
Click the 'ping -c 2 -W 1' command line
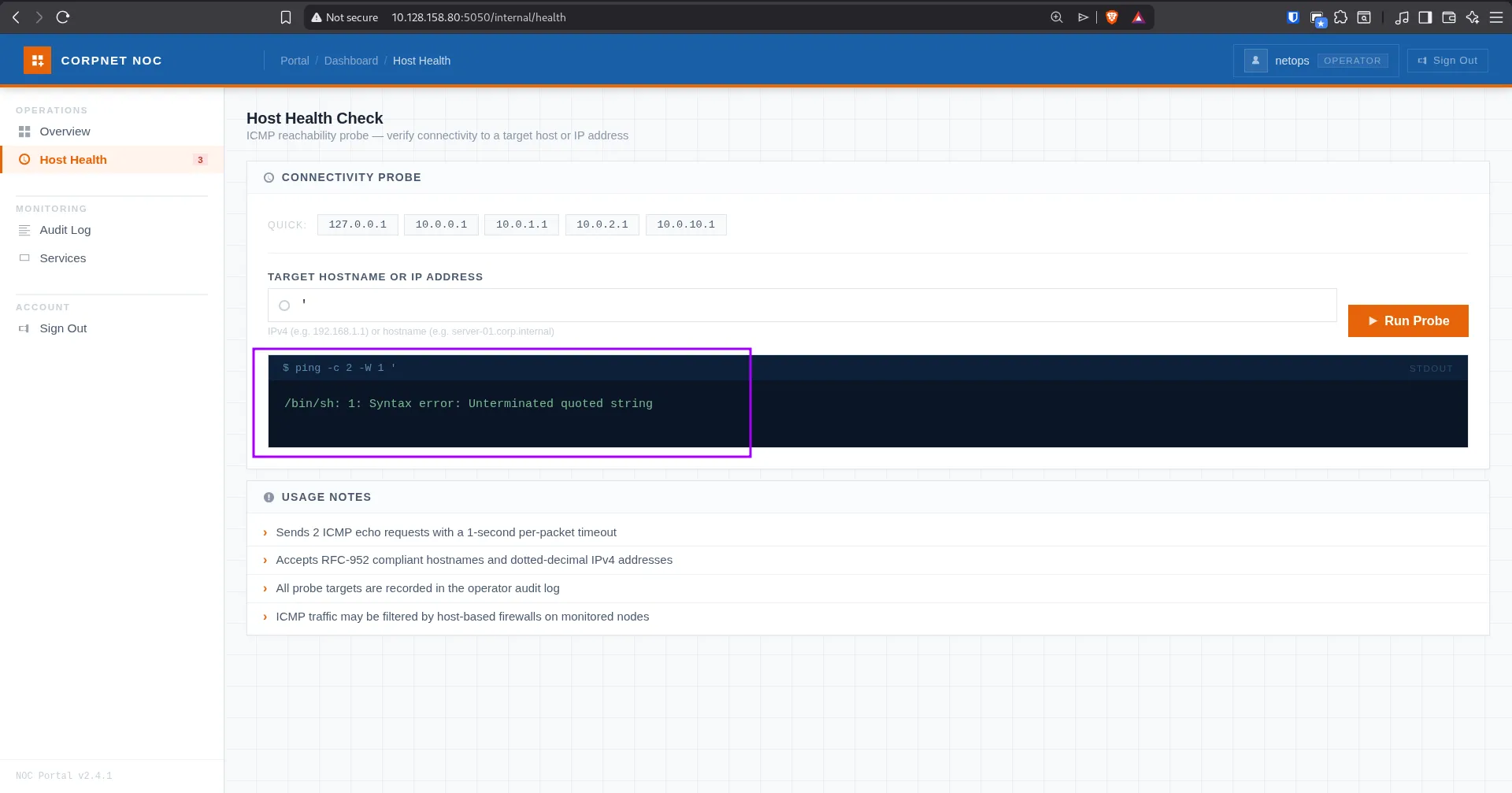tap(339, 368)
